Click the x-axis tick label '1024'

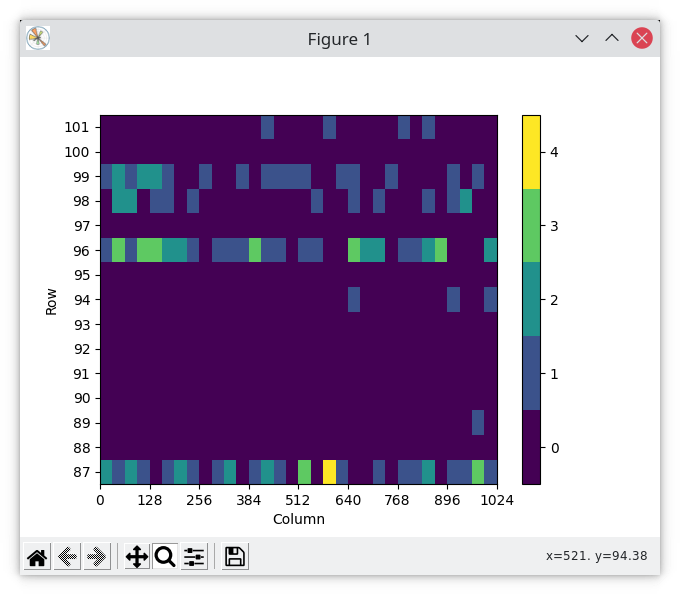497,500
